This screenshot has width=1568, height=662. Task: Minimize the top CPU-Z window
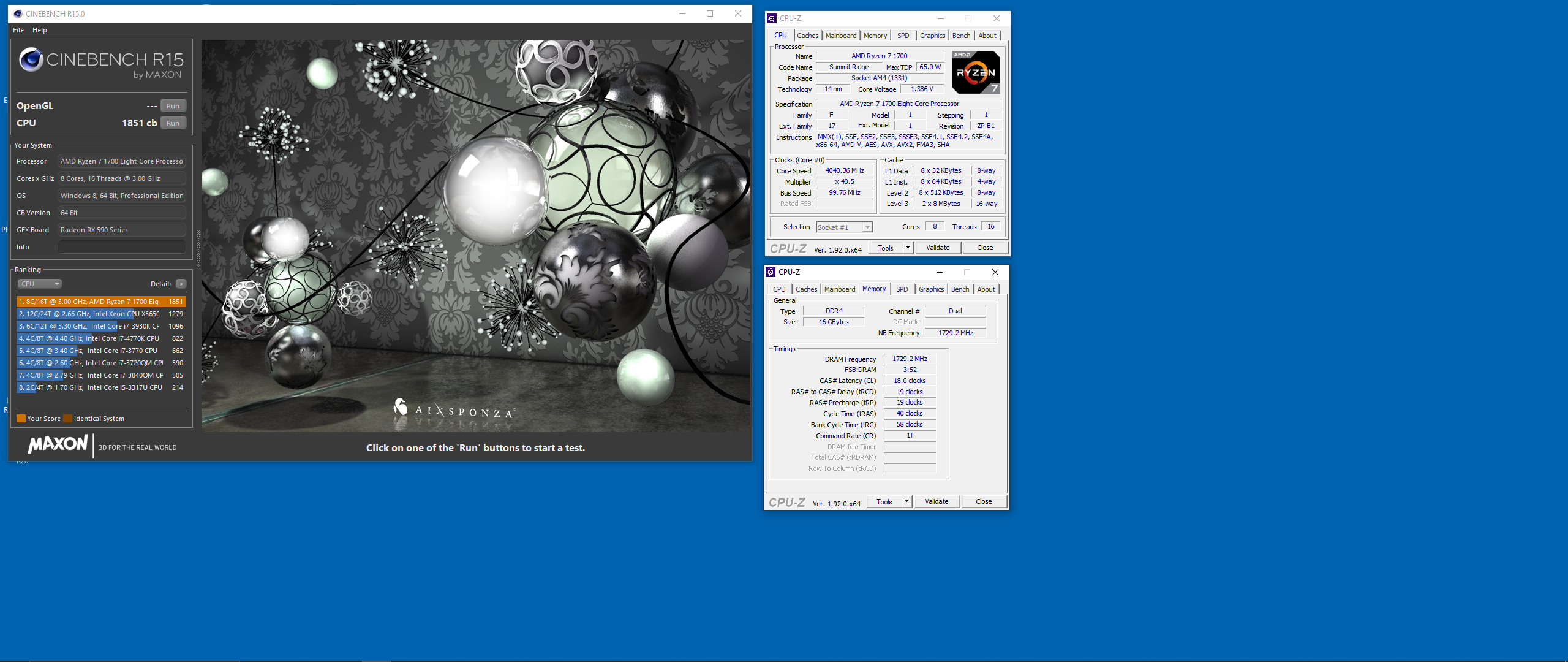pos(941,18)
